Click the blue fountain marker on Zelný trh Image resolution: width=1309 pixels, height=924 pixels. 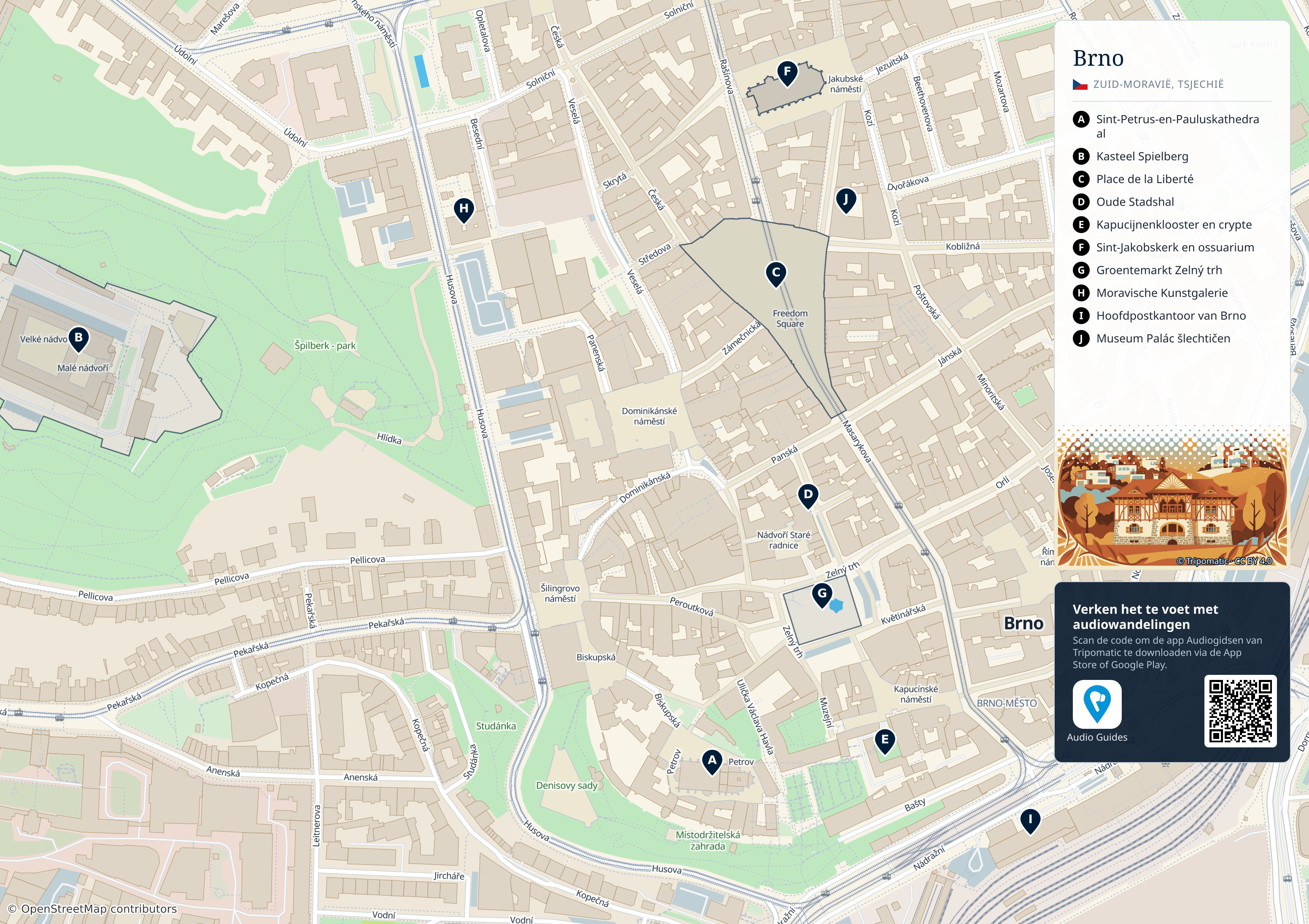(836, 605)
